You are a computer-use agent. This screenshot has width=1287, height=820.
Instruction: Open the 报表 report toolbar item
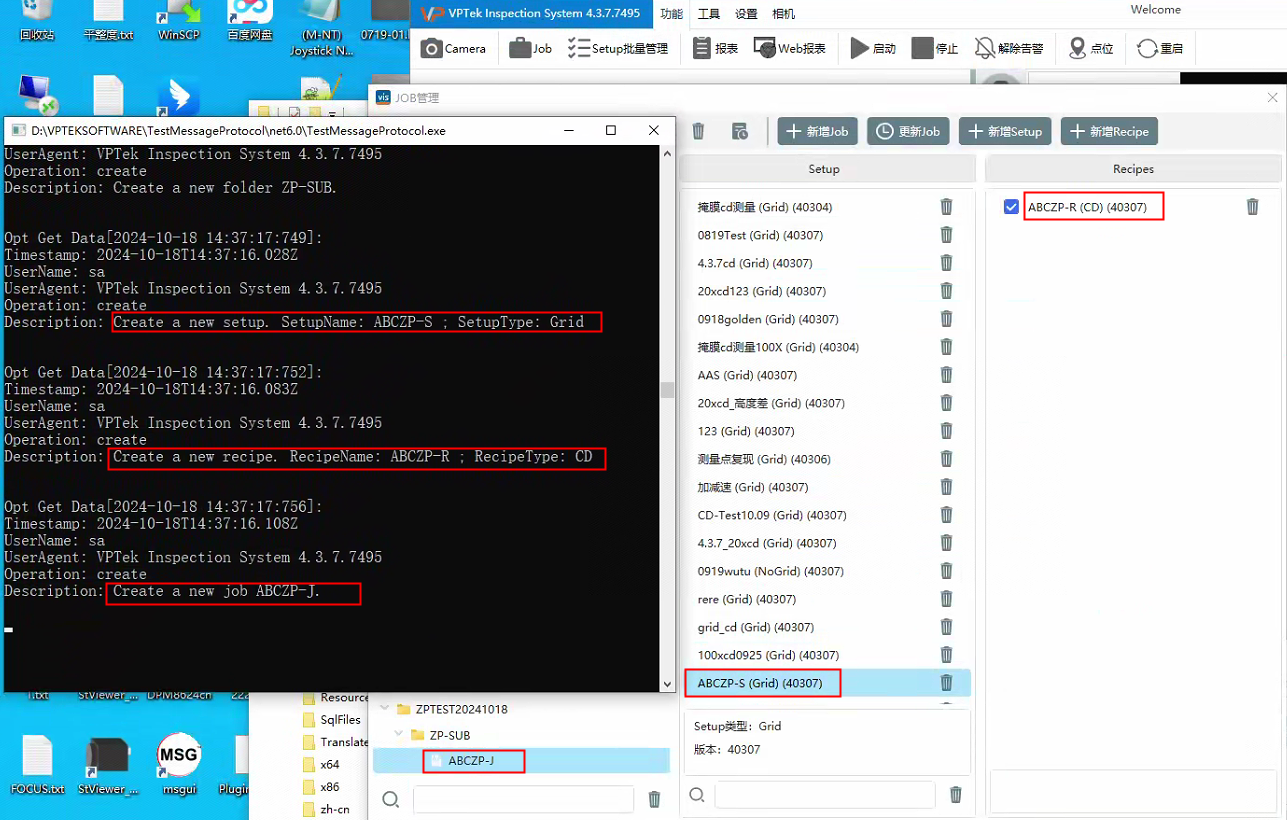point(715,48)
